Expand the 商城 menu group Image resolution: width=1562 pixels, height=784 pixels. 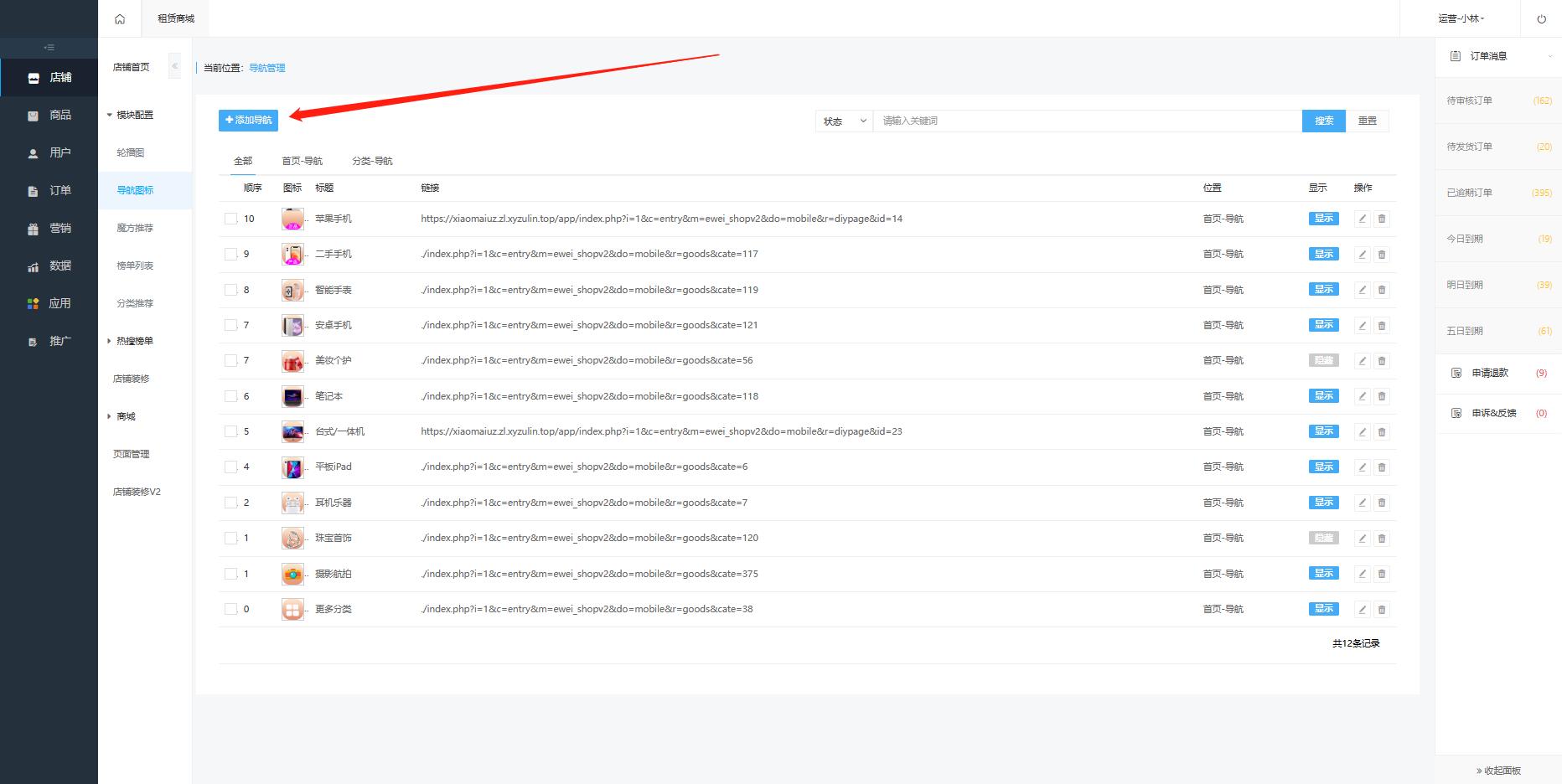[122, 416]
